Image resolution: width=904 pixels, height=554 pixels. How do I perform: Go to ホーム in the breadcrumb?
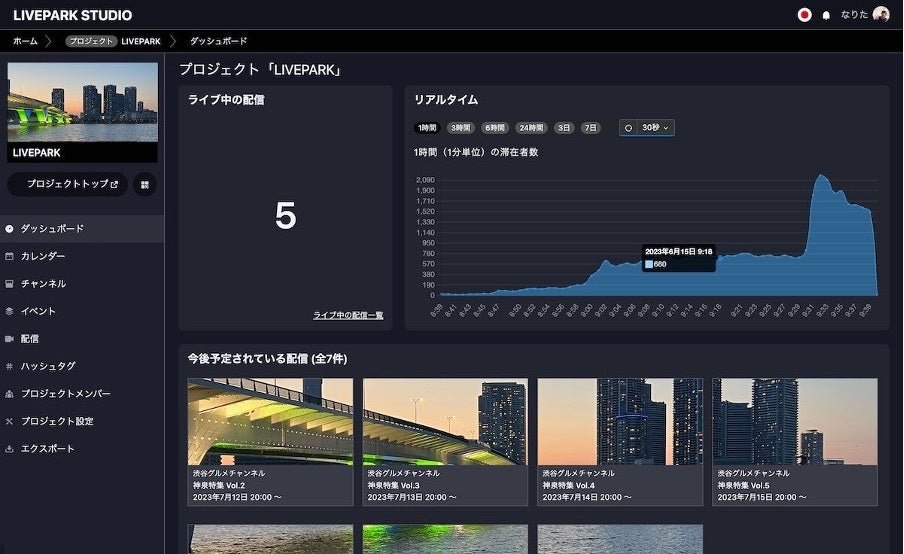[x=25, y=41]
